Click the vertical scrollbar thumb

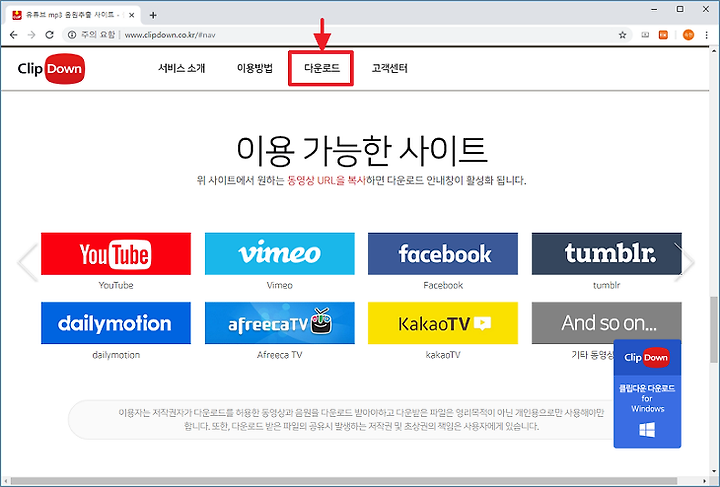(x=713, y=329)
